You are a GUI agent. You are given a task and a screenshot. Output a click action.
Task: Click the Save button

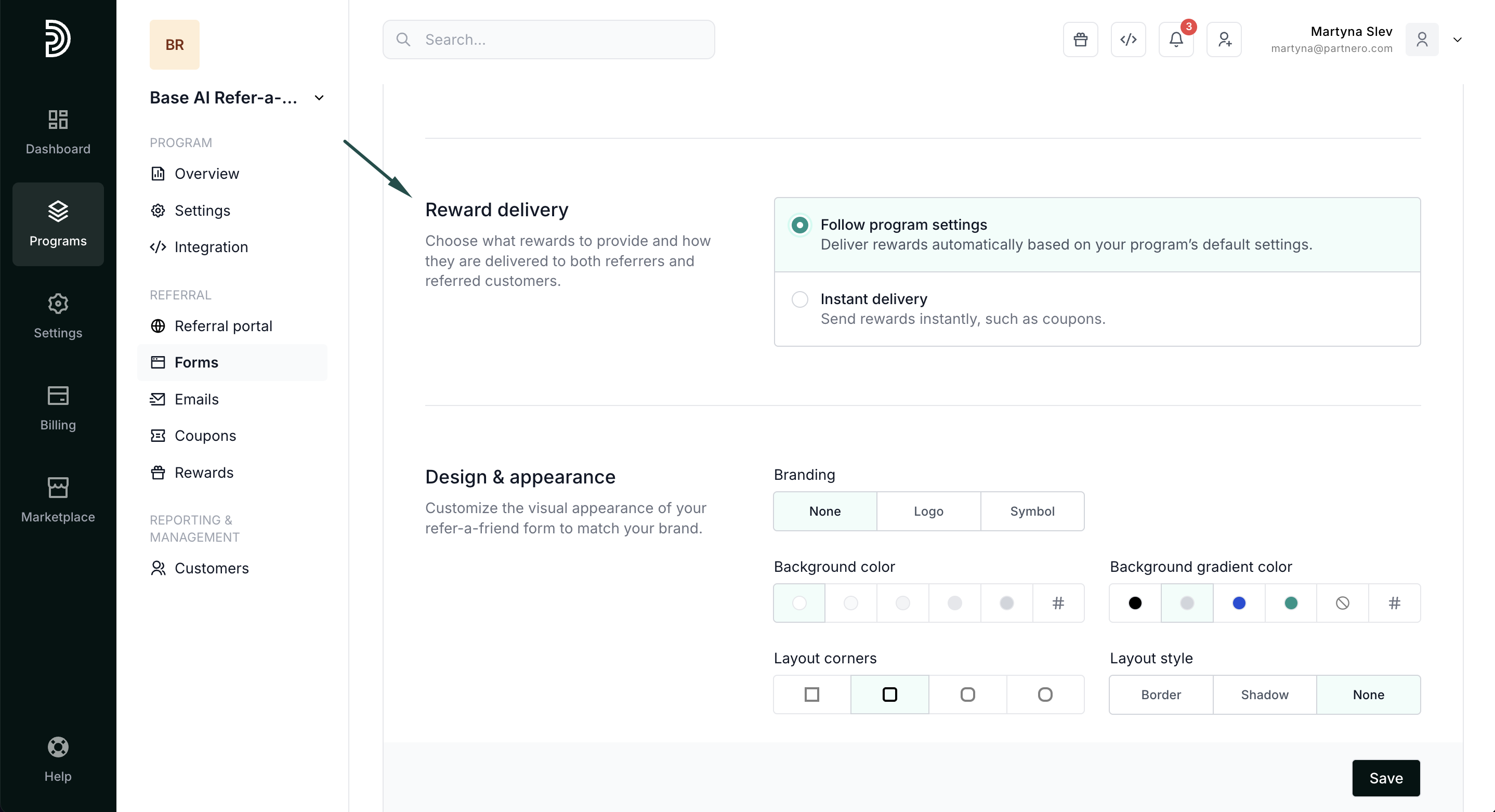point(1385,778)
